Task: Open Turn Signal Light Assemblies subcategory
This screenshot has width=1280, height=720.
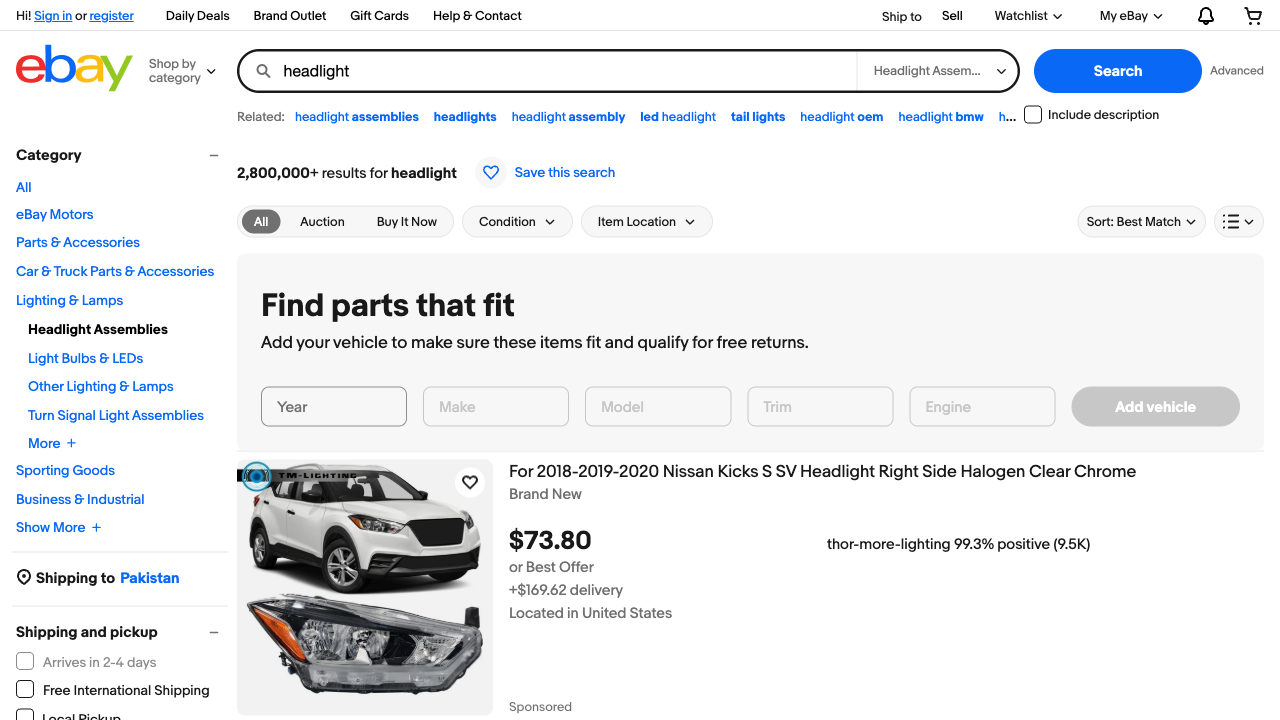Action: coord(116,415)
